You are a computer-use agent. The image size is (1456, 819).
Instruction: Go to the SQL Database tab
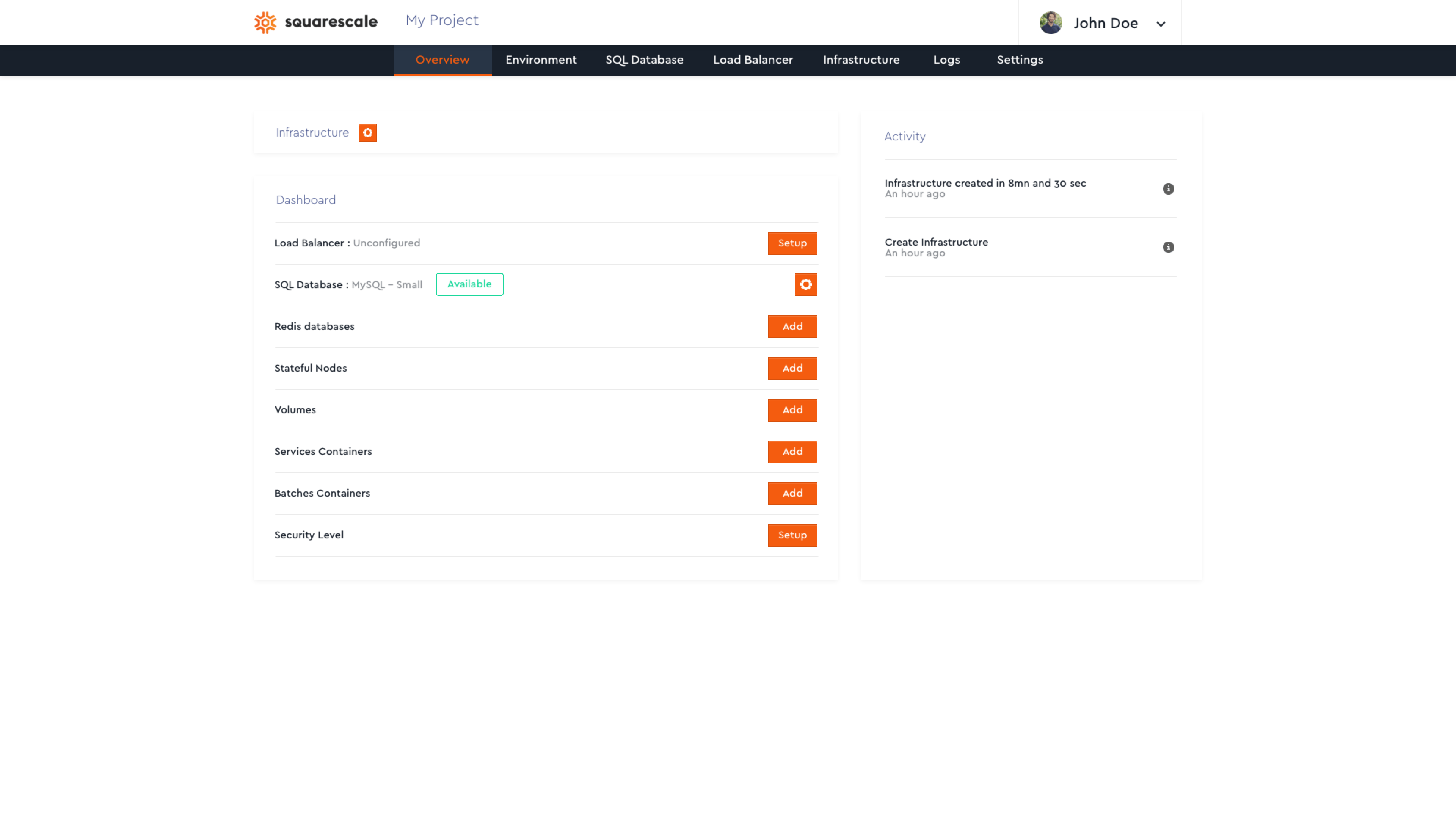tap(644, 60)
